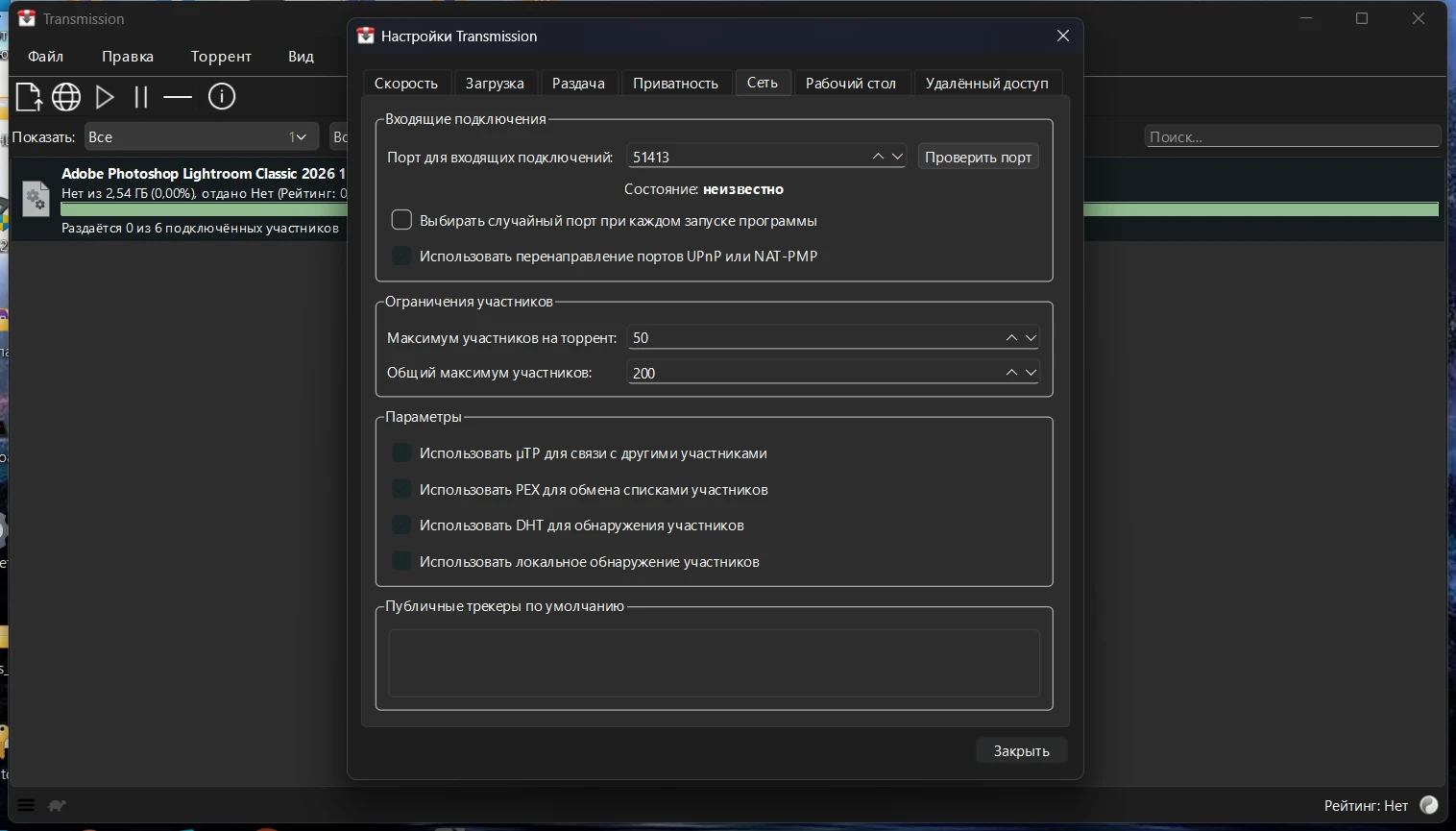This screenshot has height=831, width=1456.
Task: Click the Open torrent file icon
Action: point(29,97)
